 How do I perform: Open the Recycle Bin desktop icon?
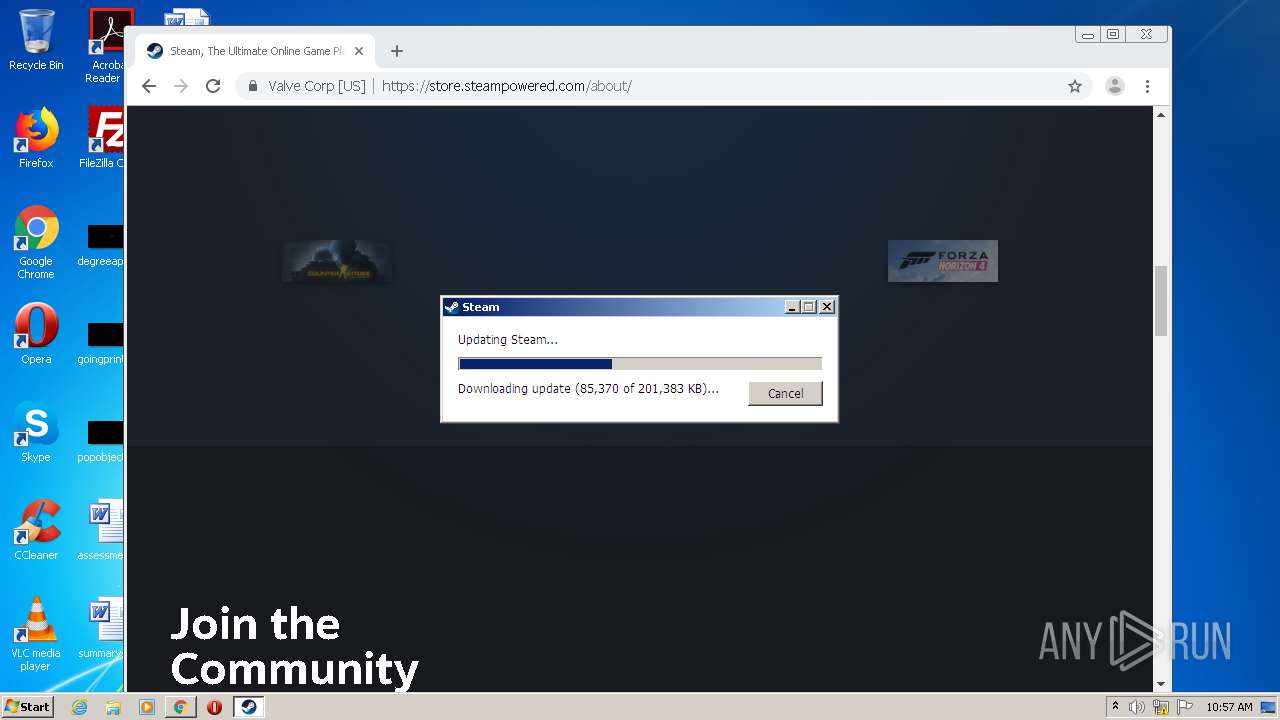point(36,40)
